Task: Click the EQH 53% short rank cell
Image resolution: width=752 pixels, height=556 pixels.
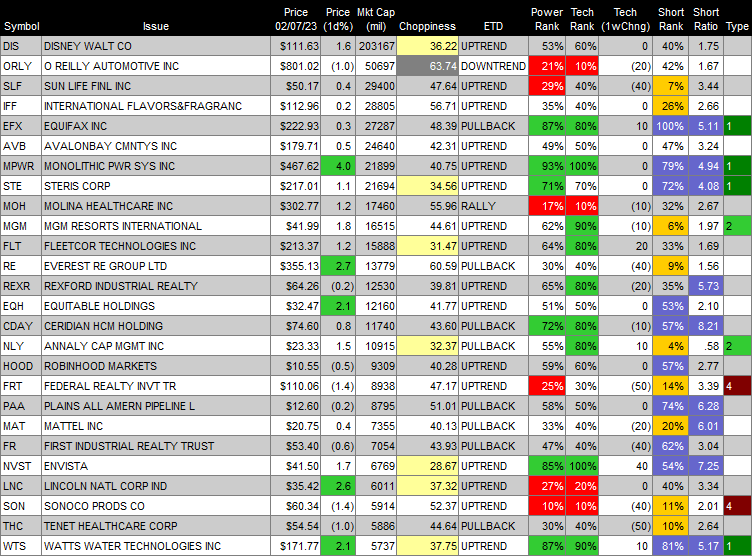Action: tap(670, 306)
